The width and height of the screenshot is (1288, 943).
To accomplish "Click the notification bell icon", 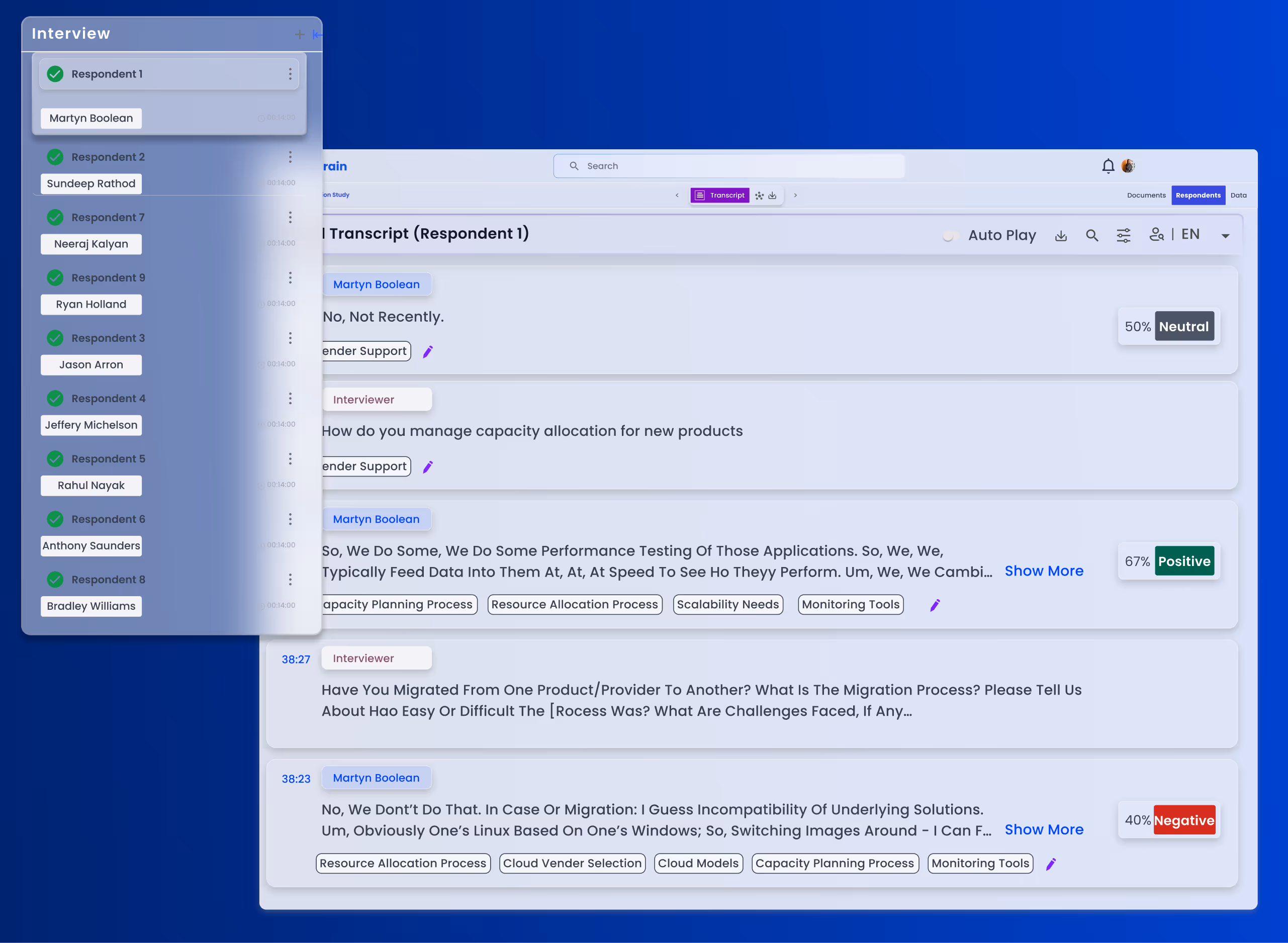I will (1108, 166).
